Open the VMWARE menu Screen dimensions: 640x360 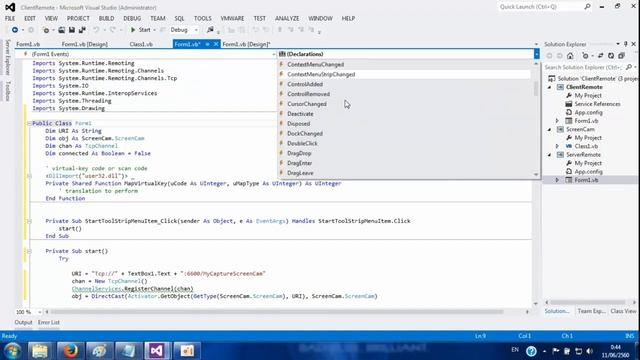[232, 18]
